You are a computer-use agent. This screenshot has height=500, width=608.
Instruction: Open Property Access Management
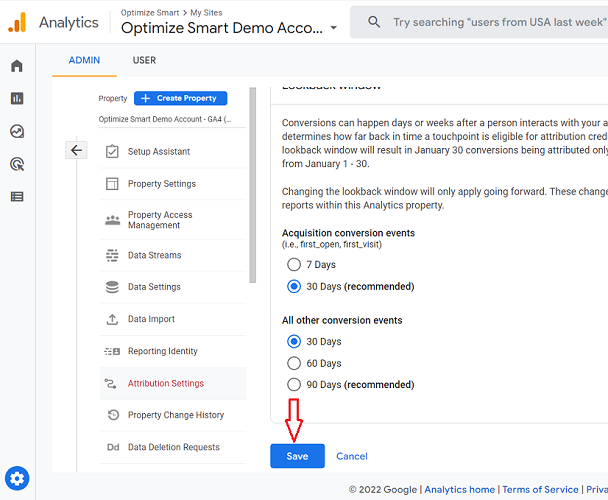pyautogui.click(x=173, y=220)
